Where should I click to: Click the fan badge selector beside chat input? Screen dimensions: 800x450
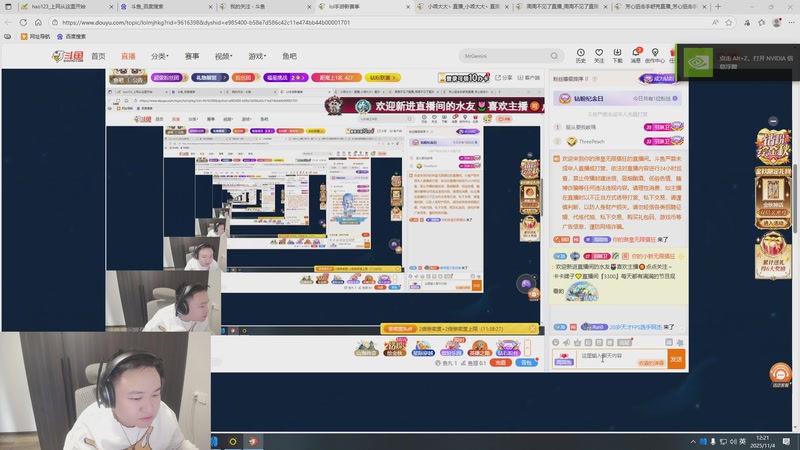pyautogui.click(x=564, y=359)
